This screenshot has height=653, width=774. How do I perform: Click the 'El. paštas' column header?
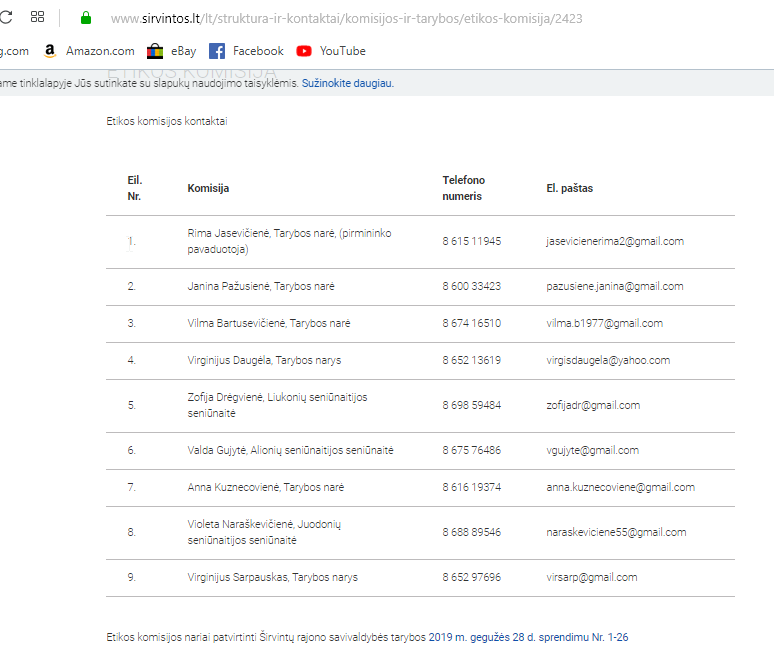tap(569, 188)
